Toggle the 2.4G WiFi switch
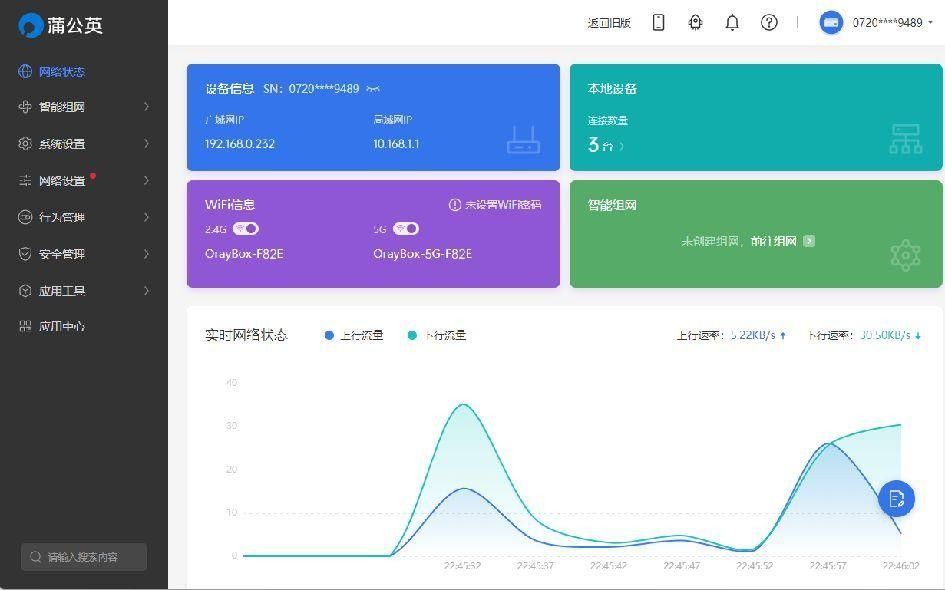Screen dimensions: 945x590 pos(246,228)
